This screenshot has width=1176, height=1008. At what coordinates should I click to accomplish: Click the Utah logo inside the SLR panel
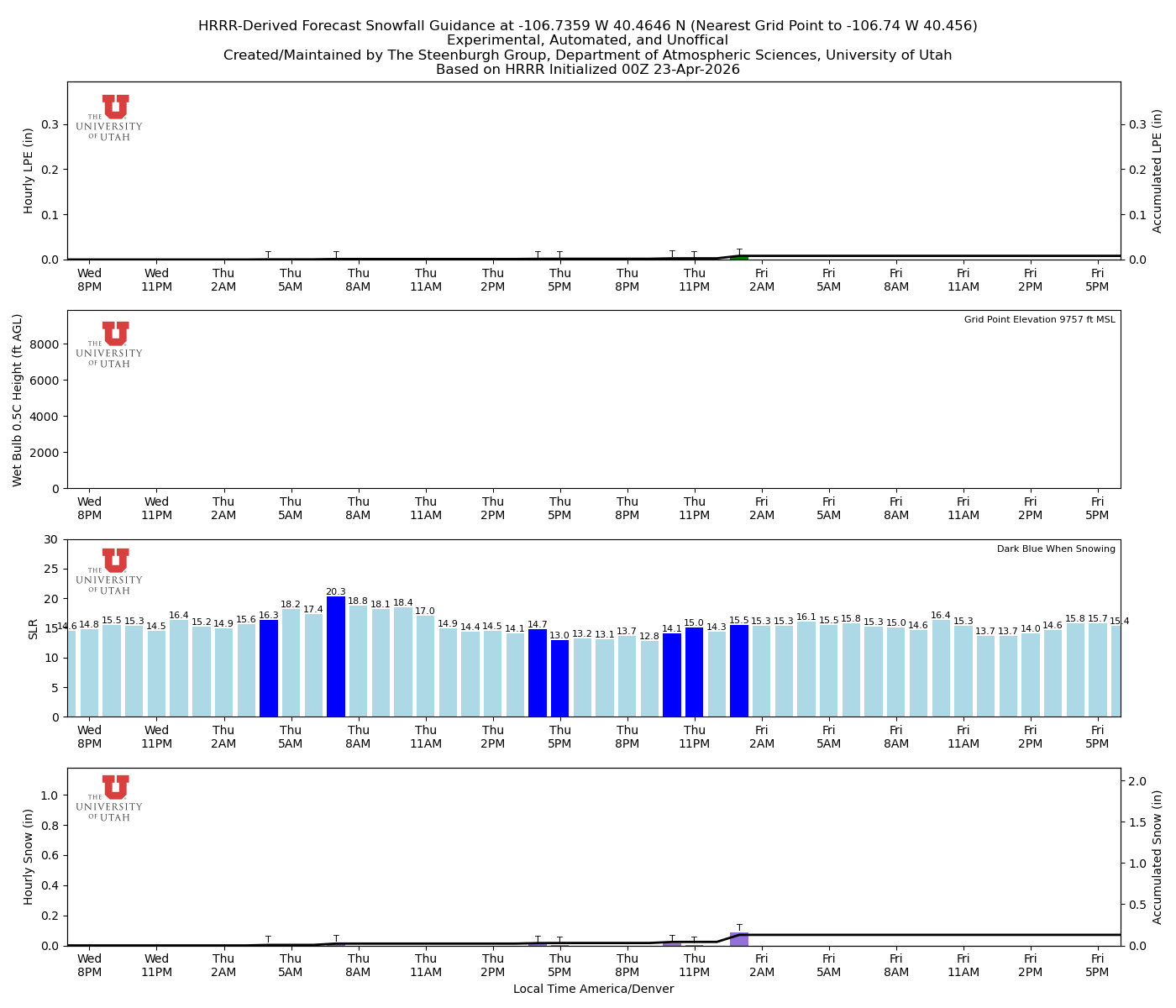(110, 571)
